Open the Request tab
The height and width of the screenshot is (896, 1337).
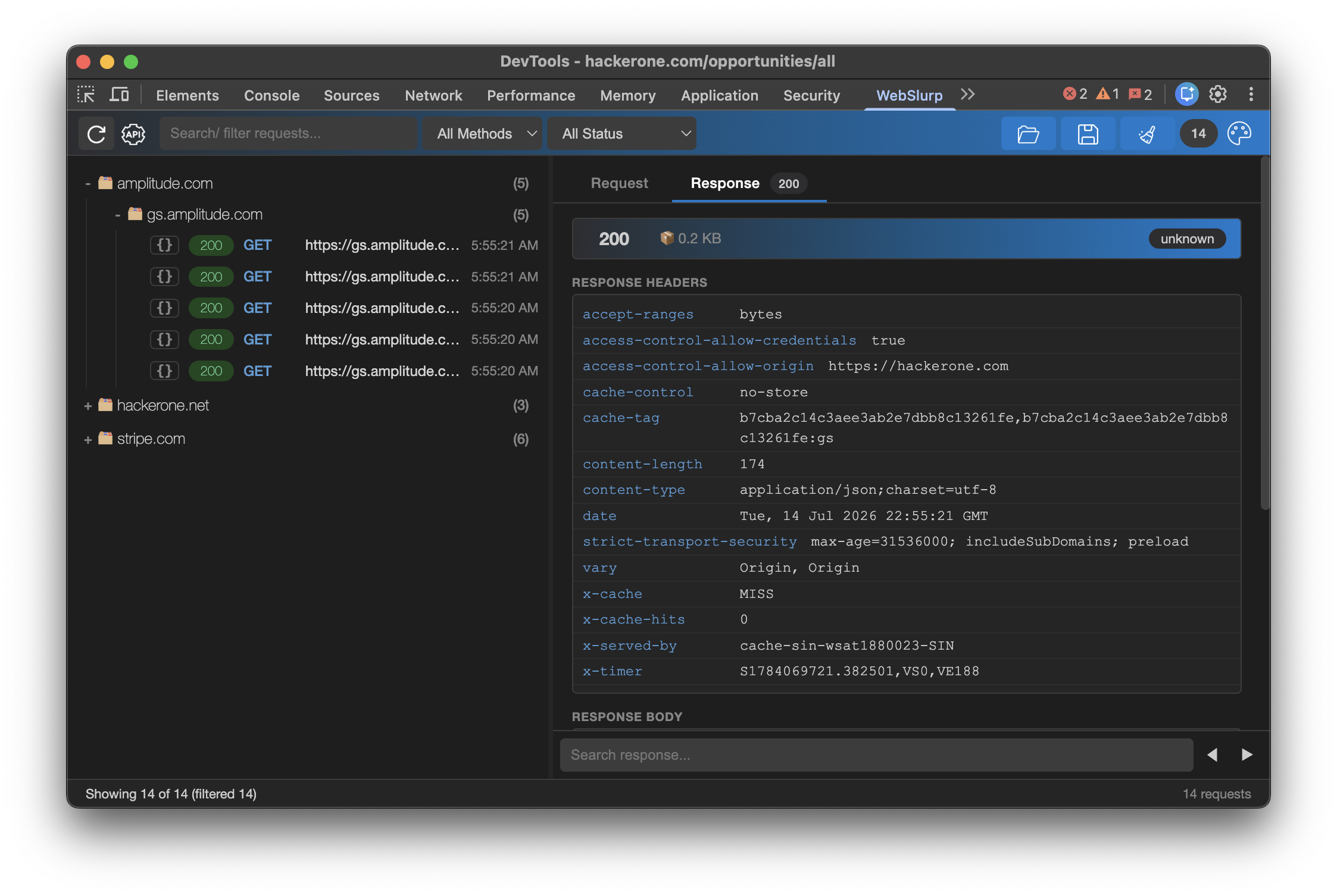click(619, 183)
